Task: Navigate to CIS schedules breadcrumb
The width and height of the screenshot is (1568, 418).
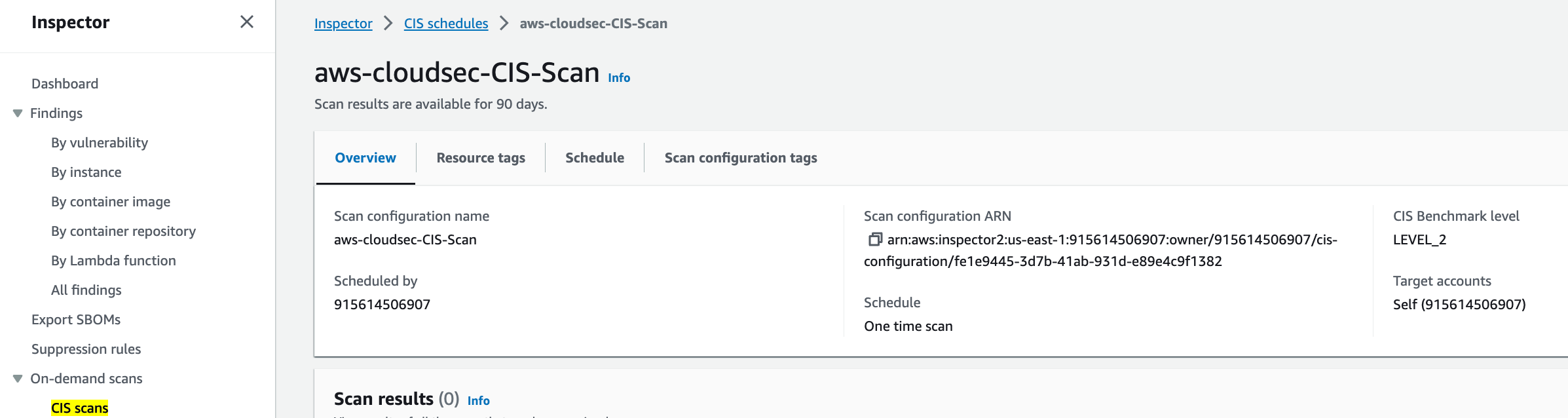Action: tap(446, 24)
